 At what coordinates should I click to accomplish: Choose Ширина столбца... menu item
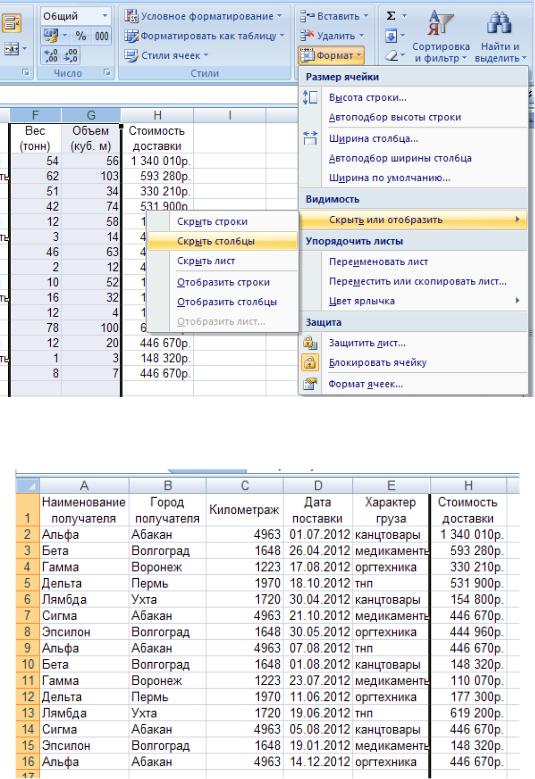(413, 139)
